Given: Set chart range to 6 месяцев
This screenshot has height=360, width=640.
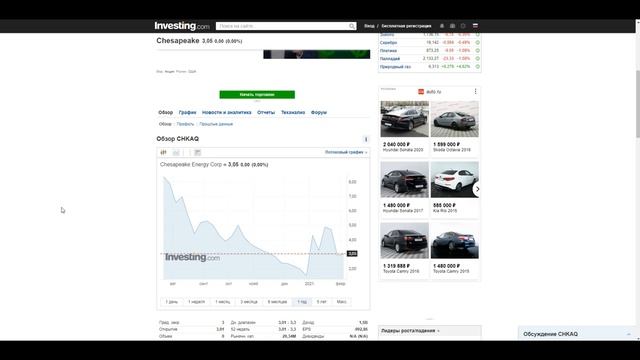Looking at the screenshot, I should click(x=277, y=302).
